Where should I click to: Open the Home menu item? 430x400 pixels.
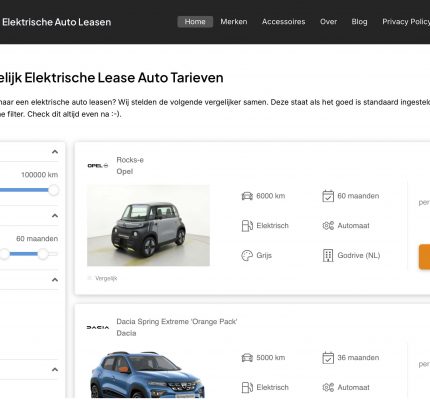(195, 22)
